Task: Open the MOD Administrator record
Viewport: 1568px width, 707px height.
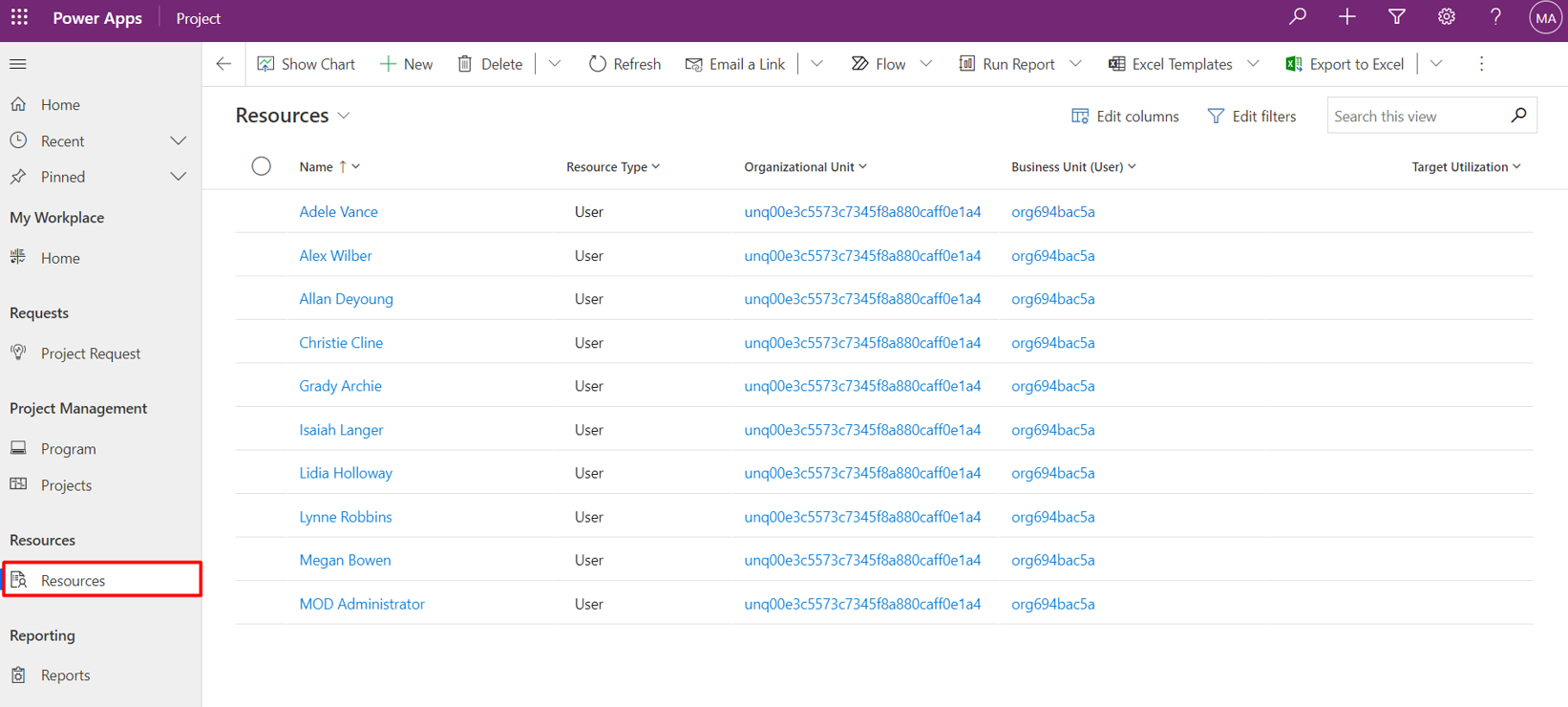Action: (x=362, y=604)
